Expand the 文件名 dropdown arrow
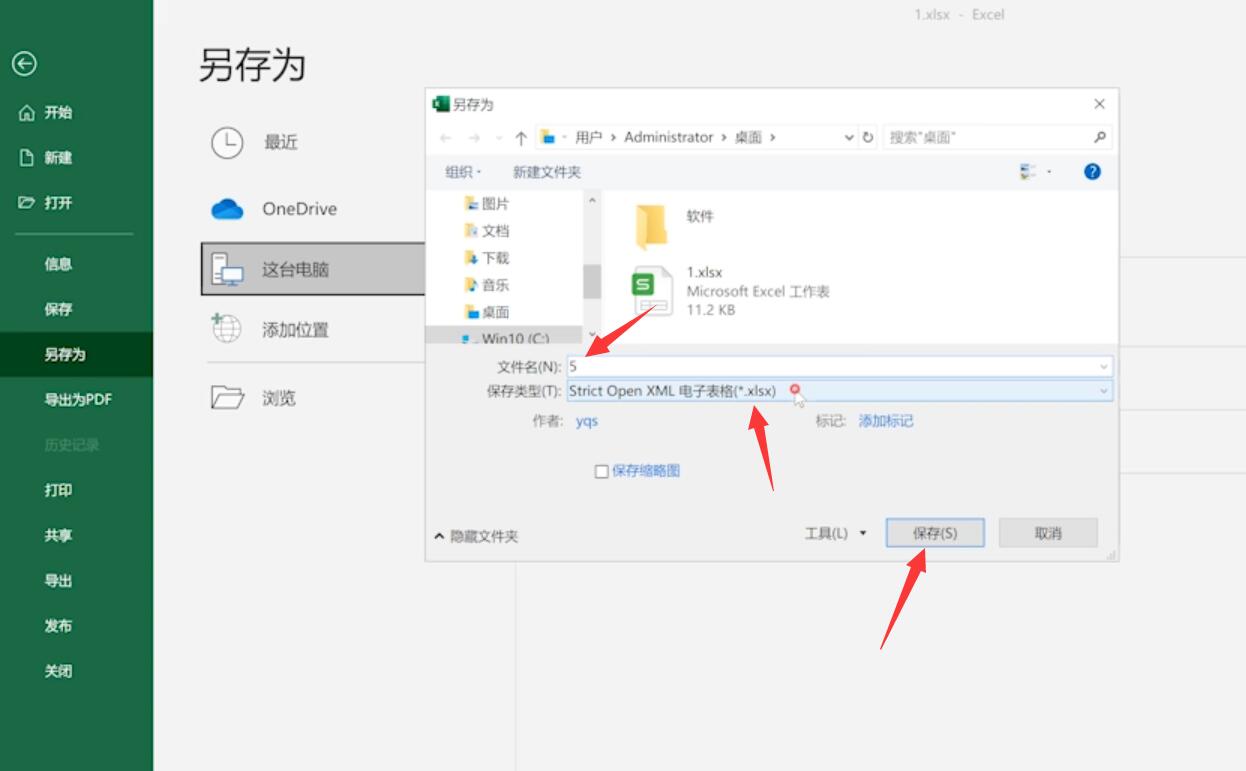This screenshot has width=1246, height=771. coord(1104,367)
